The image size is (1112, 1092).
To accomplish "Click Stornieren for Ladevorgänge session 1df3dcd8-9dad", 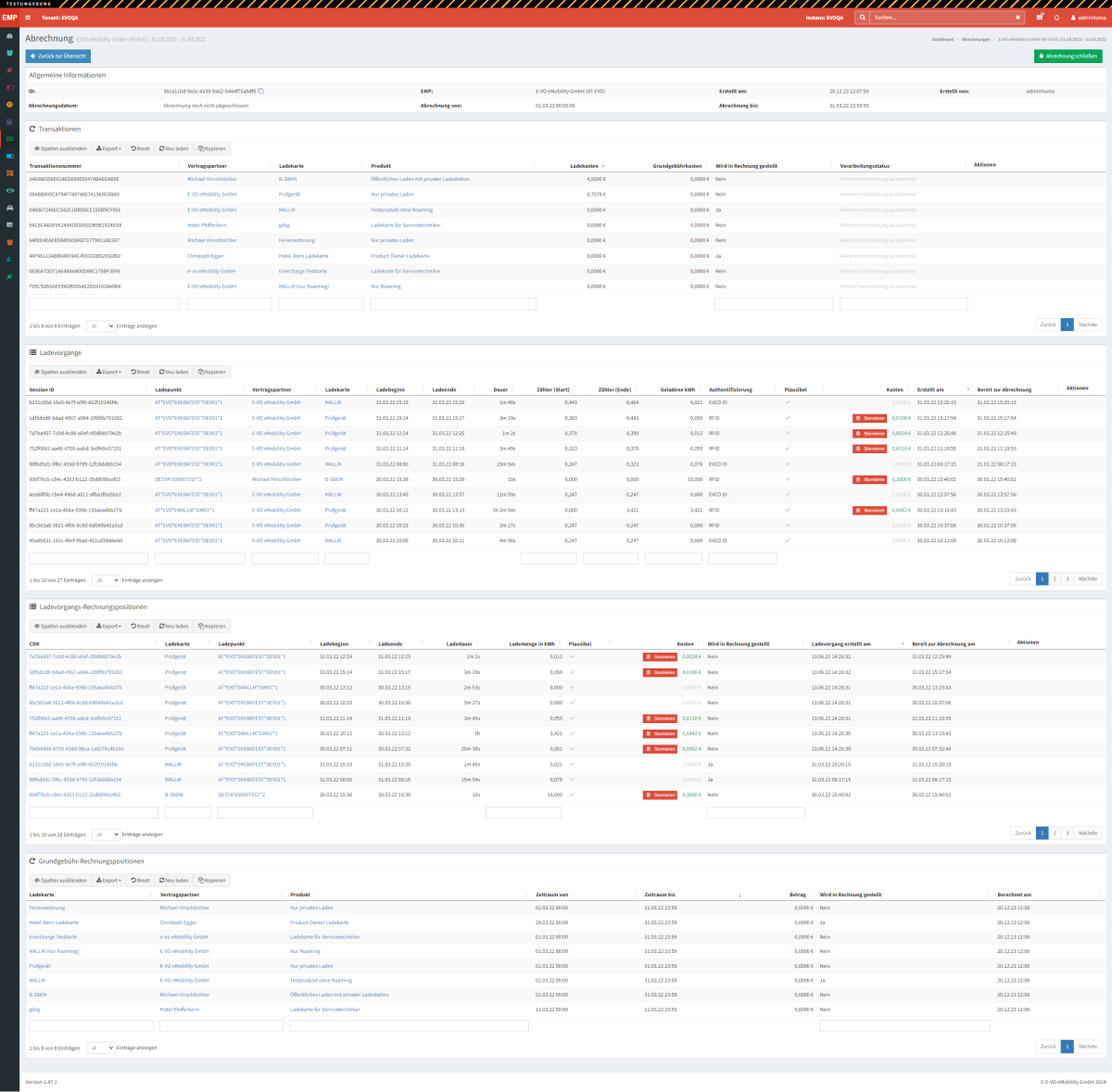I will 870,418.
